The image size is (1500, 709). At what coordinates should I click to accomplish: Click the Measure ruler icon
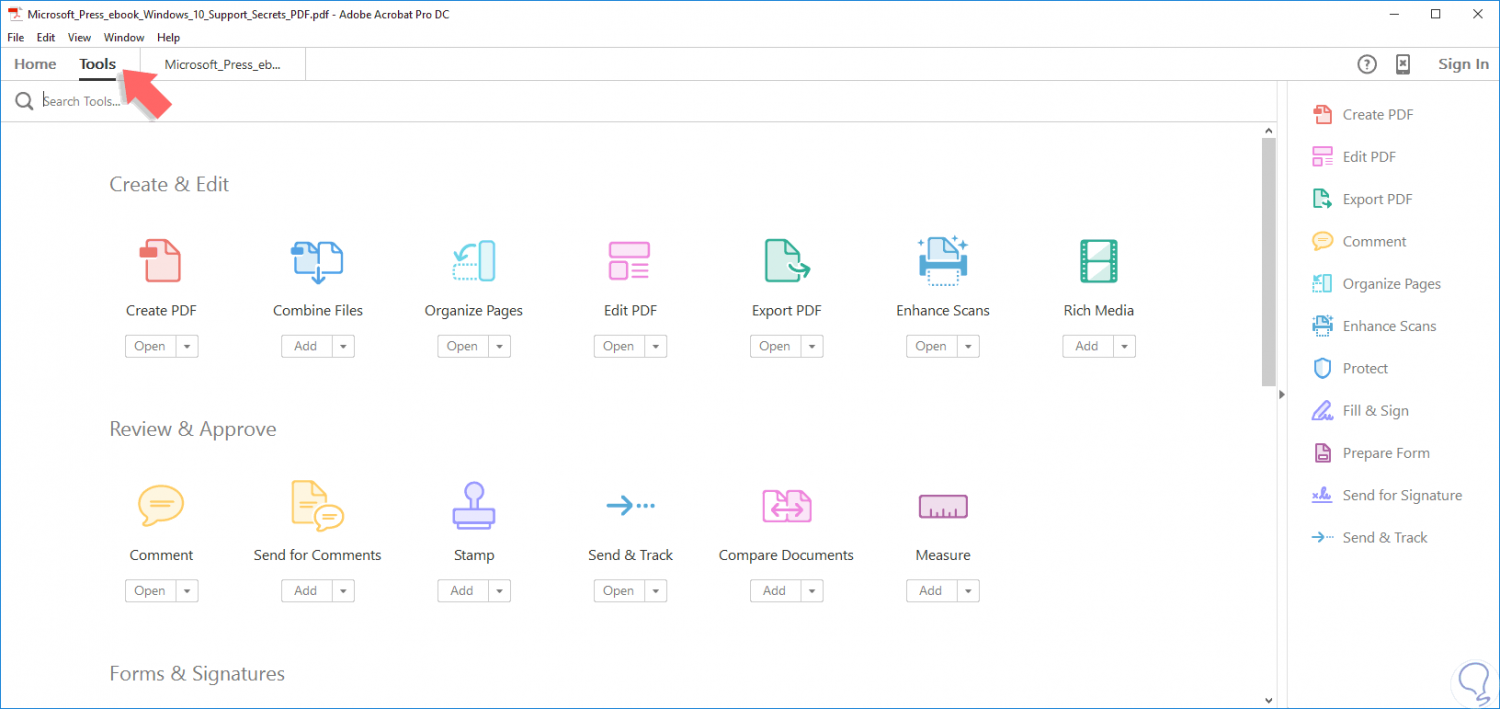pyautogui.click(x=943, y=507)
